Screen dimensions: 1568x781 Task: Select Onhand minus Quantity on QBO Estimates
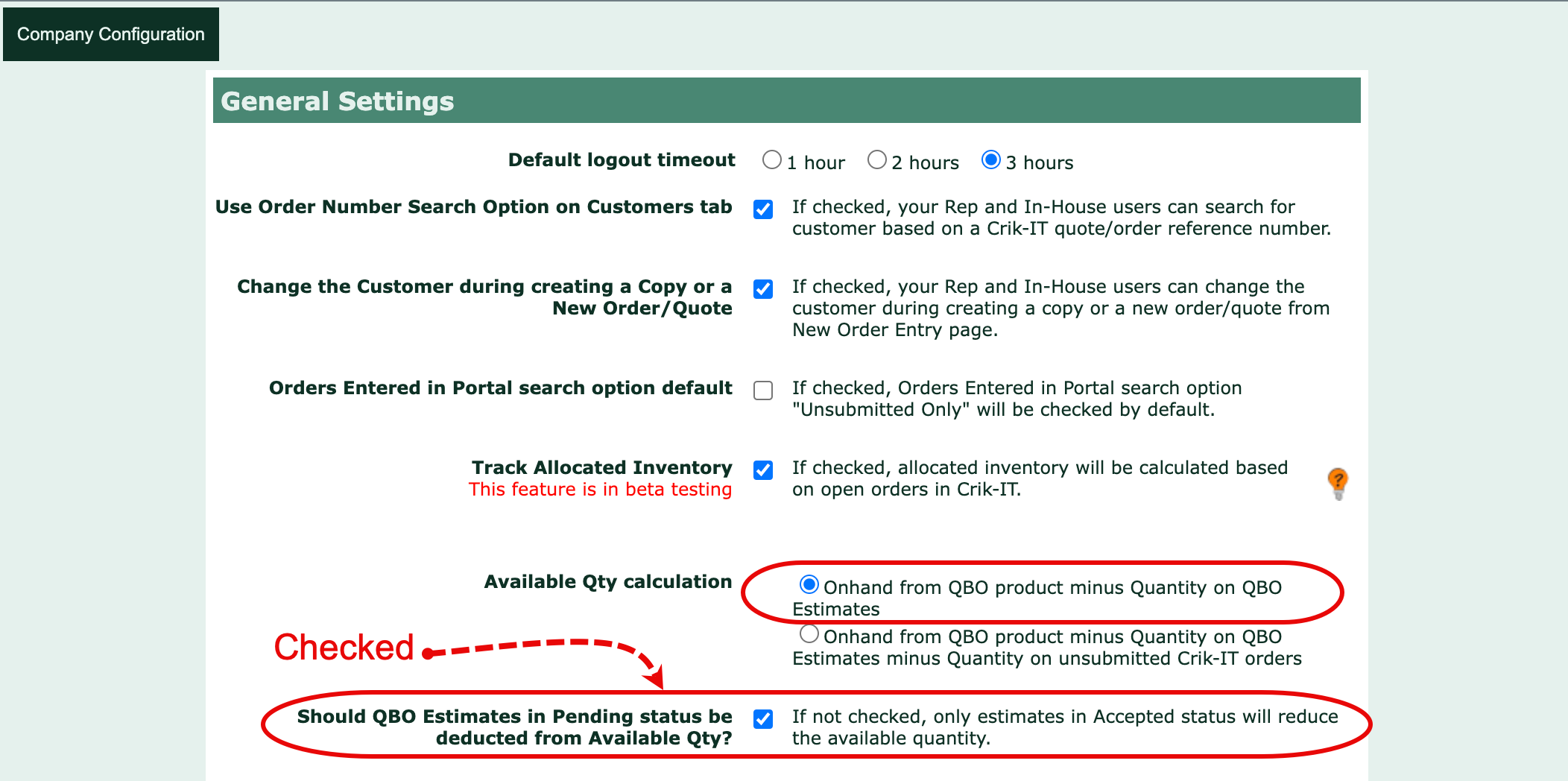809,585
